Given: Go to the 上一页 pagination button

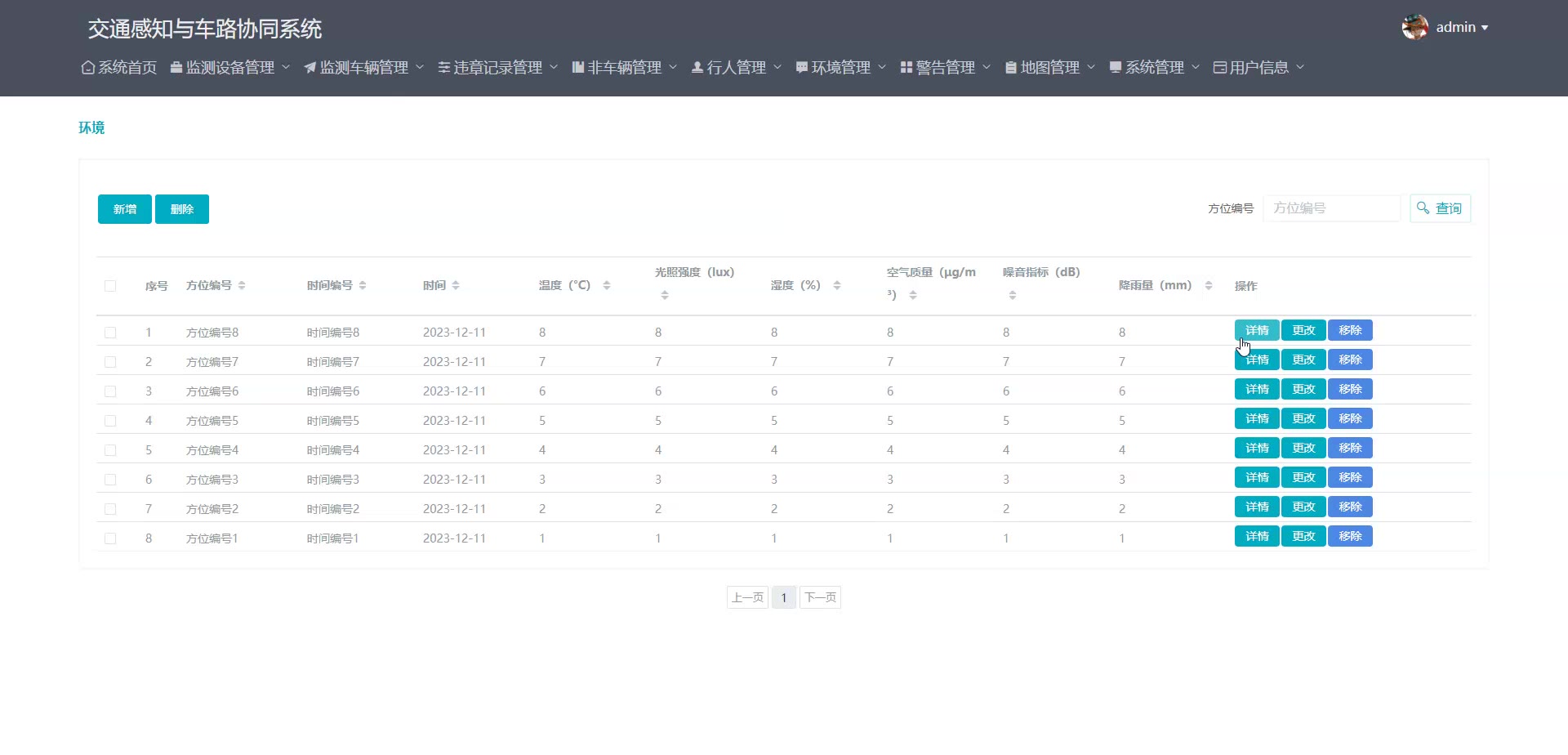Looking at the screenshot, I should [747, 597].
